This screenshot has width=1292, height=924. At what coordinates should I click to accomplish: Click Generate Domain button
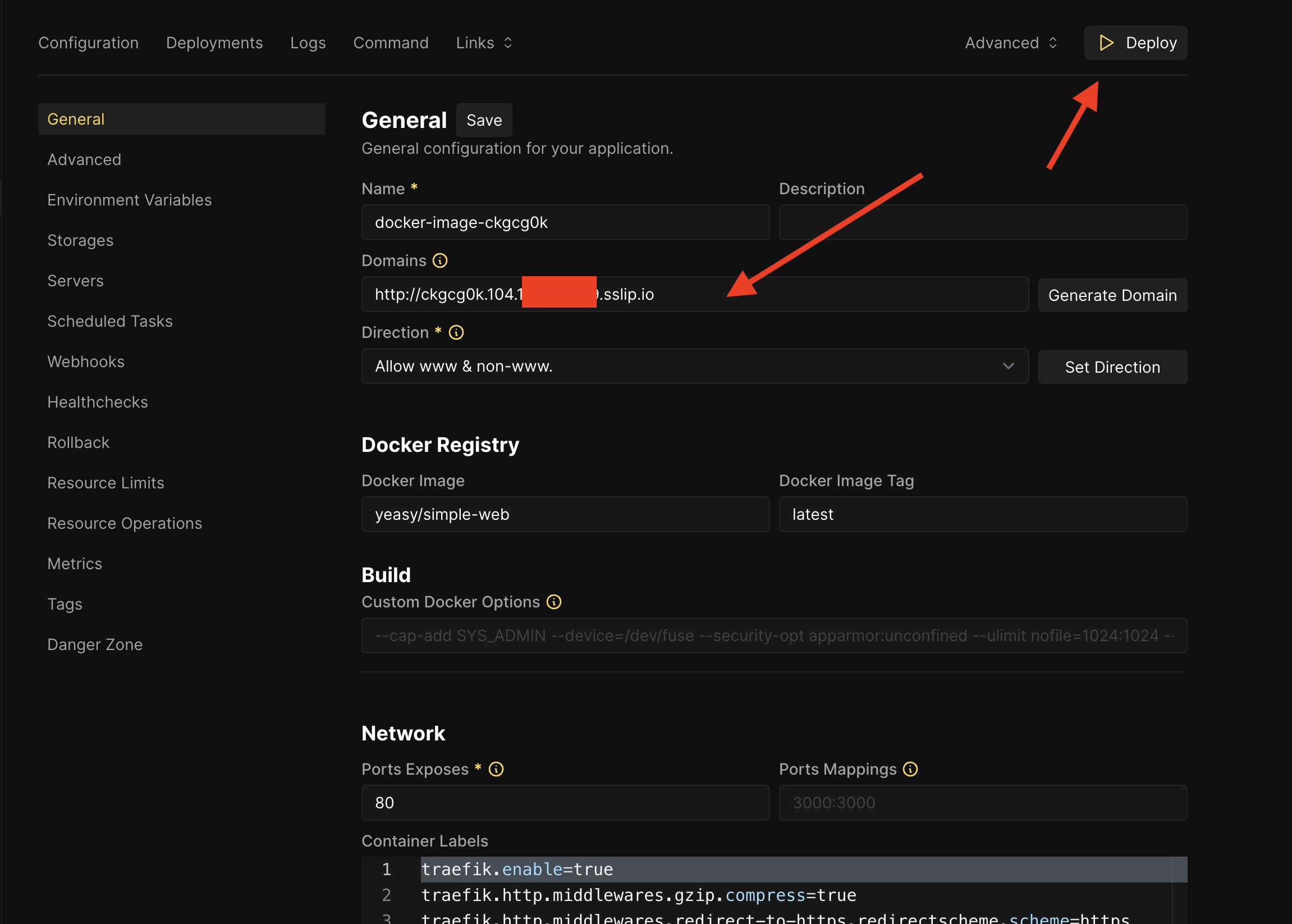point(1112,295)
